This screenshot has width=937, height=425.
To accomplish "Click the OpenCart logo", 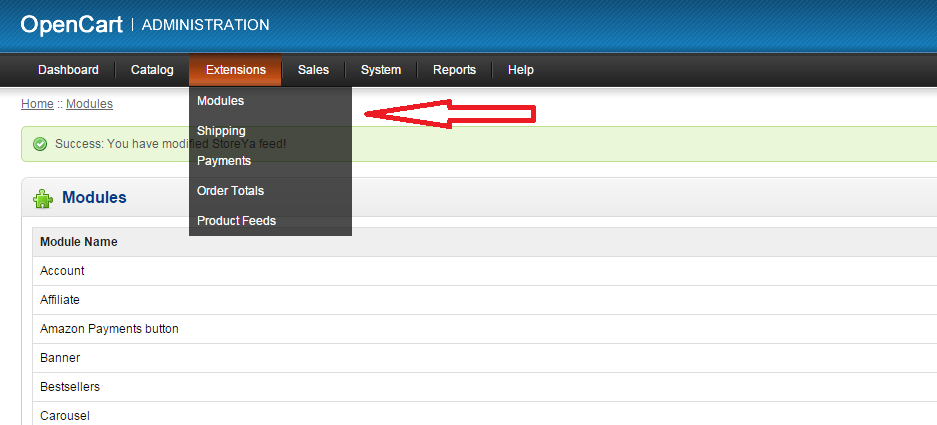I will 72,24.
